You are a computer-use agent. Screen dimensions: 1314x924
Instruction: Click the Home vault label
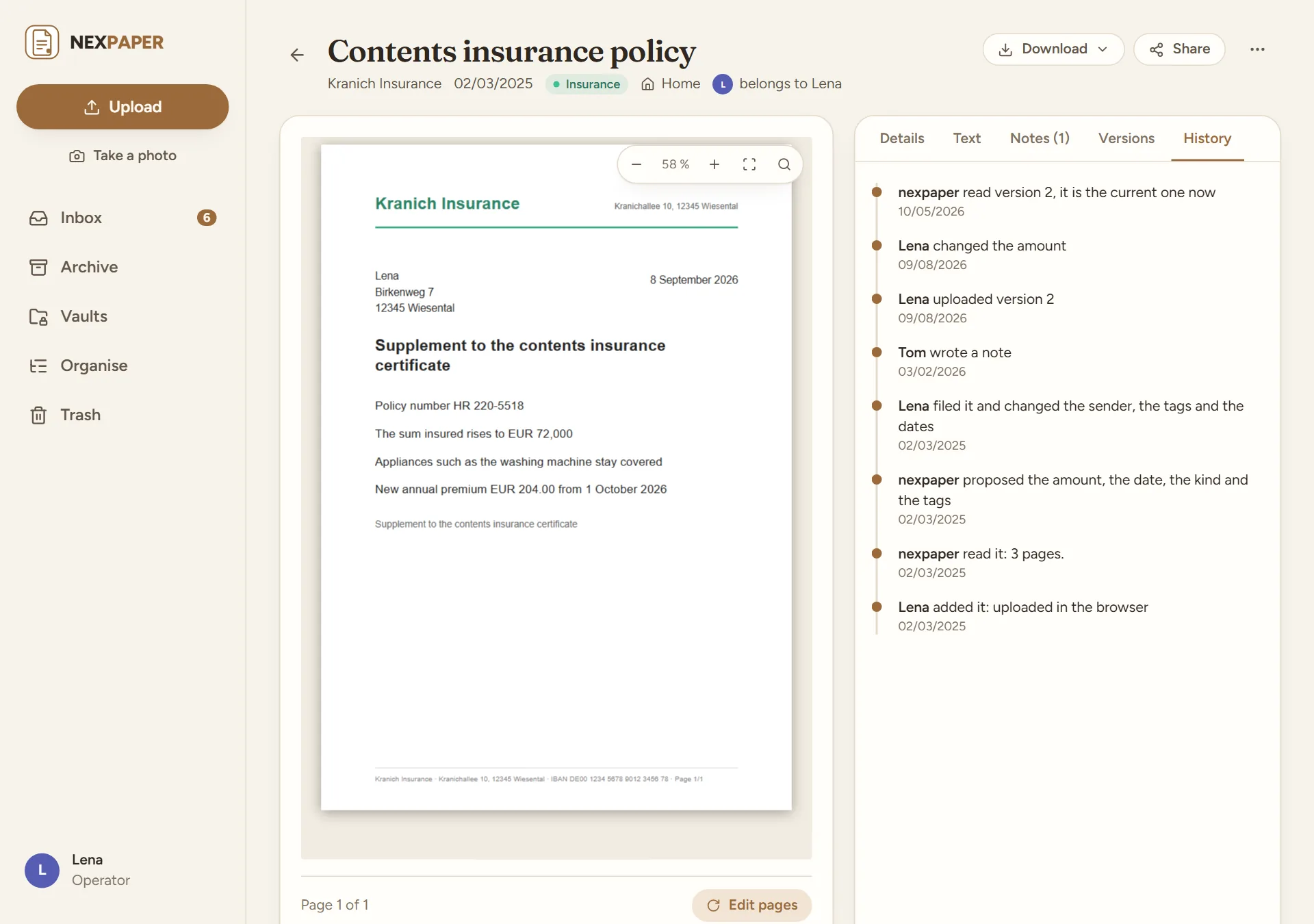[x=671, y=84]
